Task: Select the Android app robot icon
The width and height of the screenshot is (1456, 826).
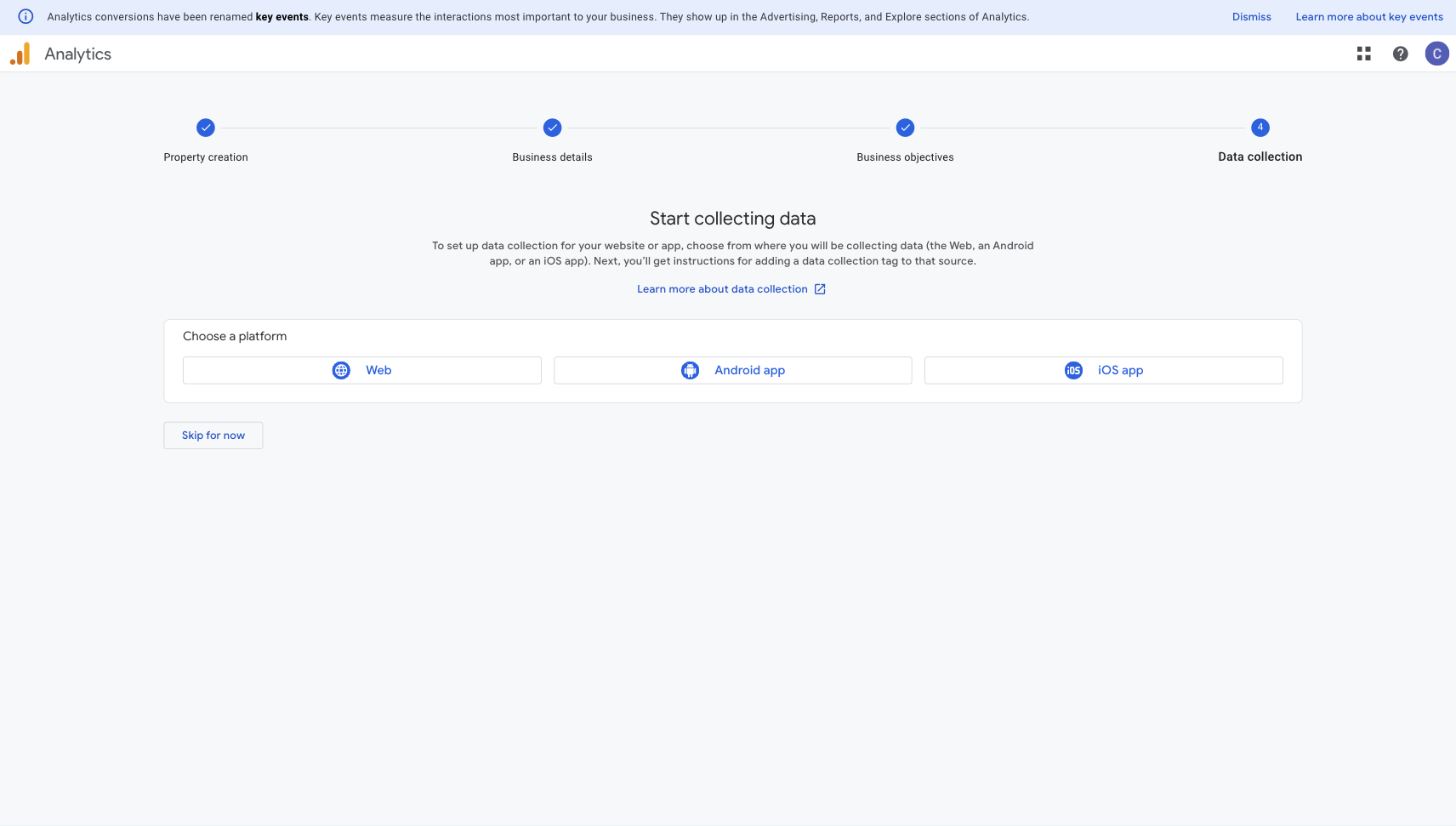Action: [690, 370]
